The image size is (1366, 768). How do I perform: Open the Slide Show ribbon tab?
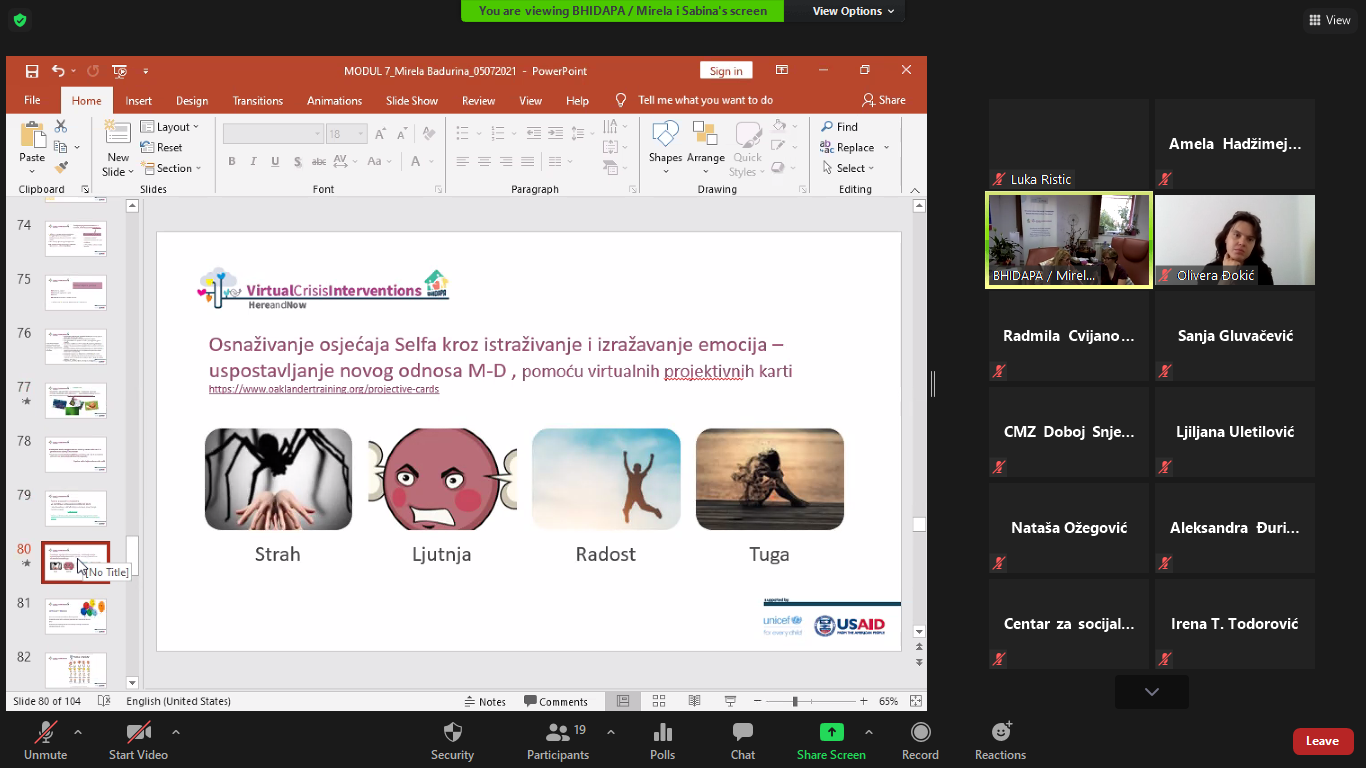412,101
